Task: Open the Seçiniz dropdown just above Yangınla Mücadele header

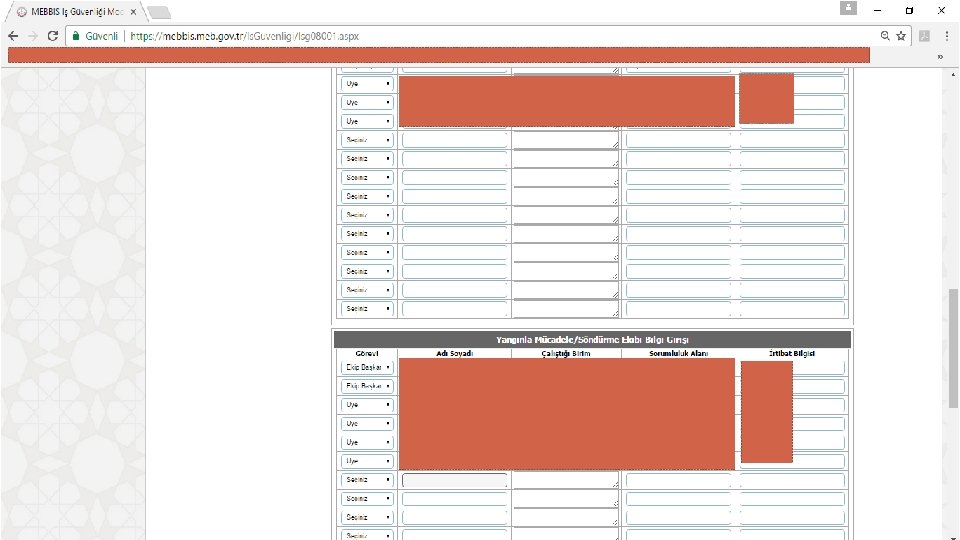Action: click(367, 309)
